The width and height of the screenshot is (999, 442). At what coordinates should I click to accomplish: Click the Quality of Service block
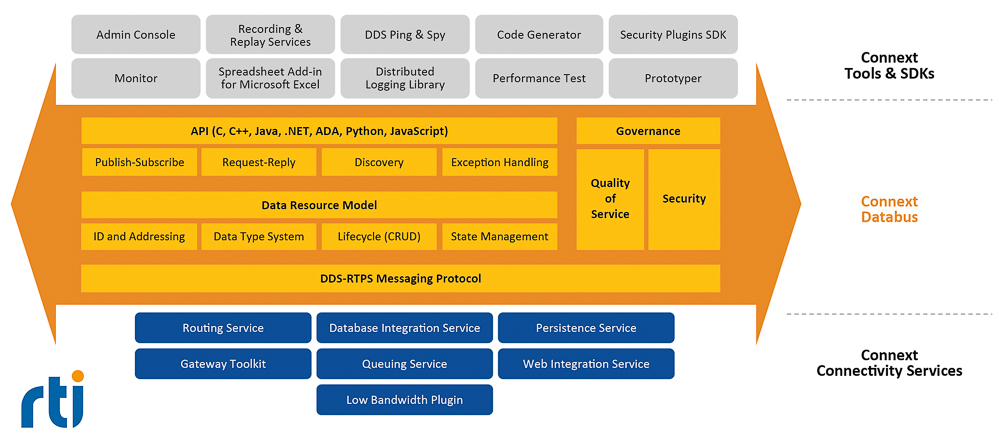tap(610, 199)
